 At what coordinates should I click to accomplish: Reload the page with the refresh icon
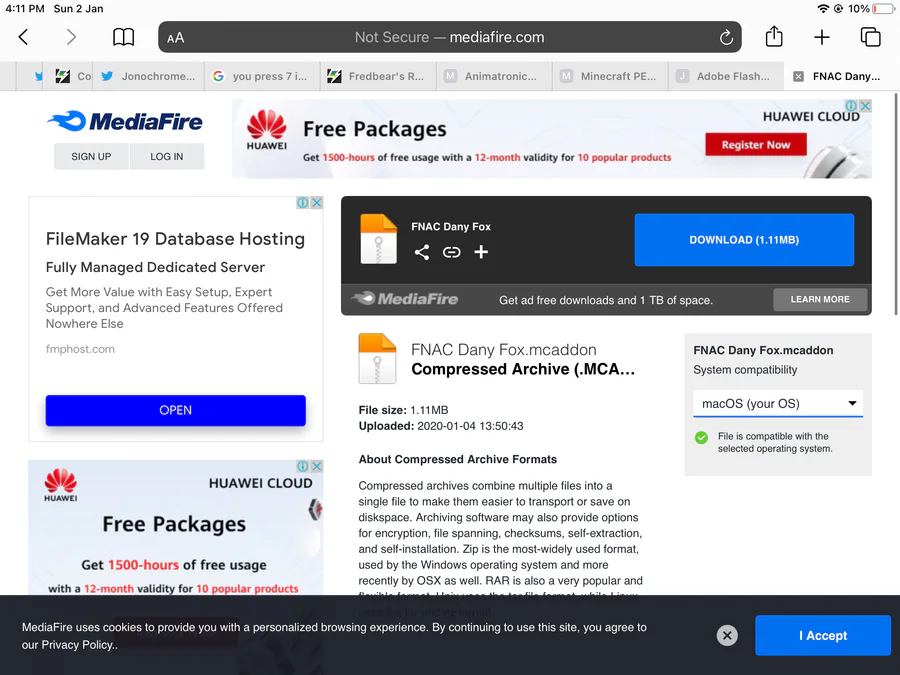tap(726, 37)
